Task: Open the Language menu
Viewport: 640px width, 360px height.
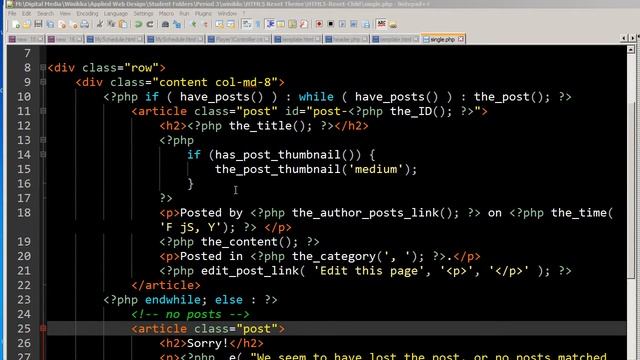Action: point(116,13)
